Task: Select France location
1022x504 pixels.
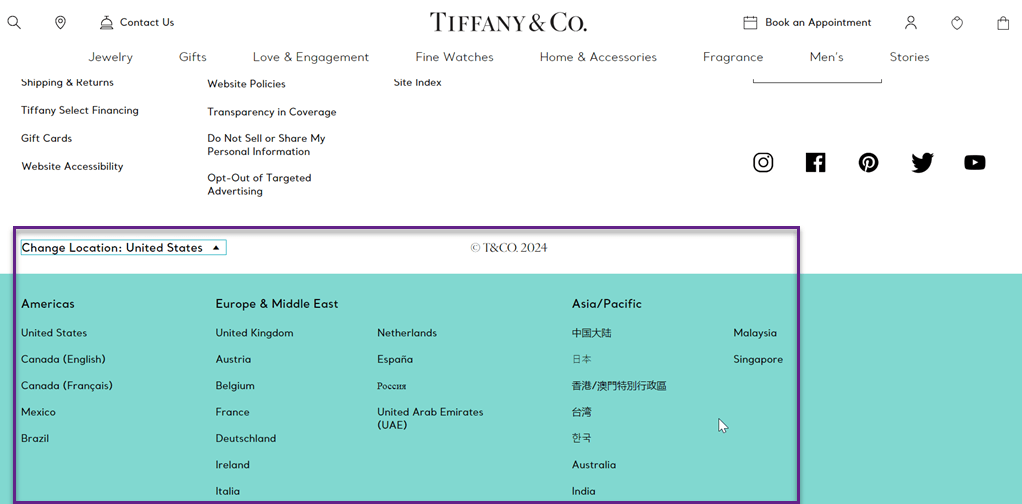Action: (232, 412)
